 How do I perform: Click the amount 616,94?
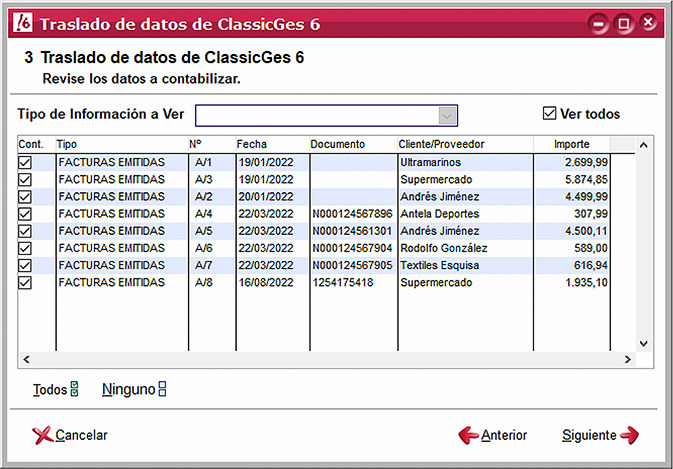tap(591, 265)
